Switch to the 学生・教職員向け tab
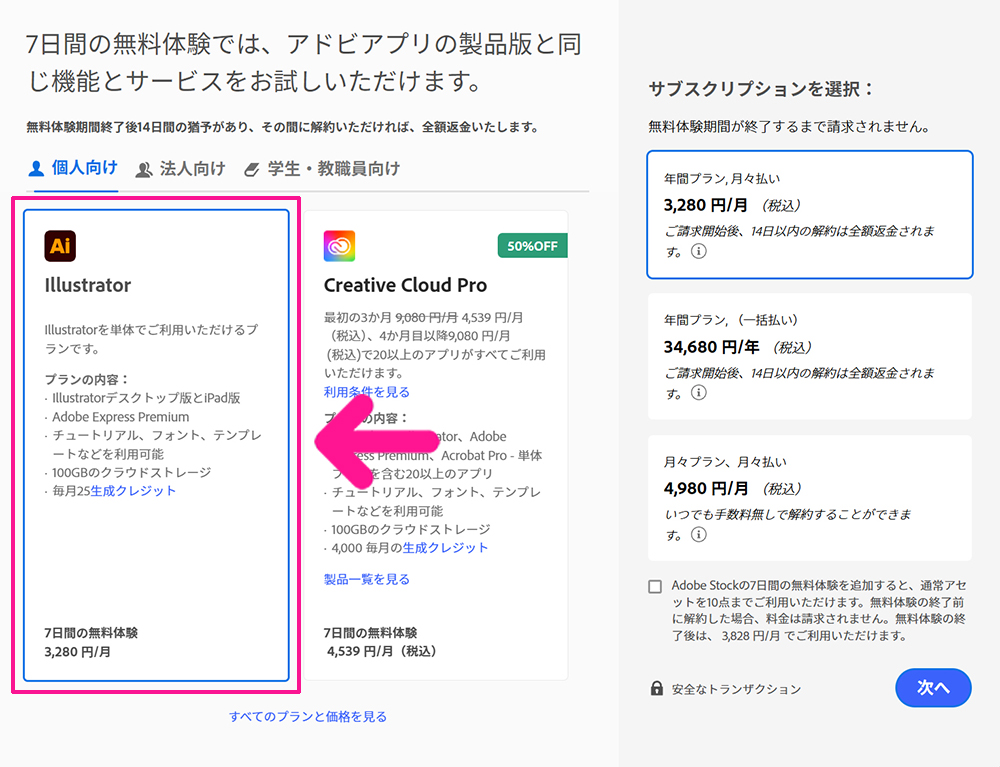 [320, 169]
